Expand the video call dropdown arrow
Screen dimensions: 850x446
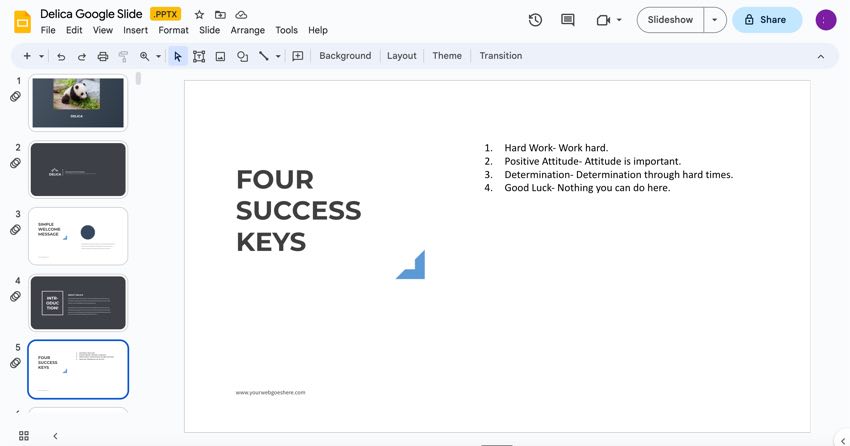619,20
